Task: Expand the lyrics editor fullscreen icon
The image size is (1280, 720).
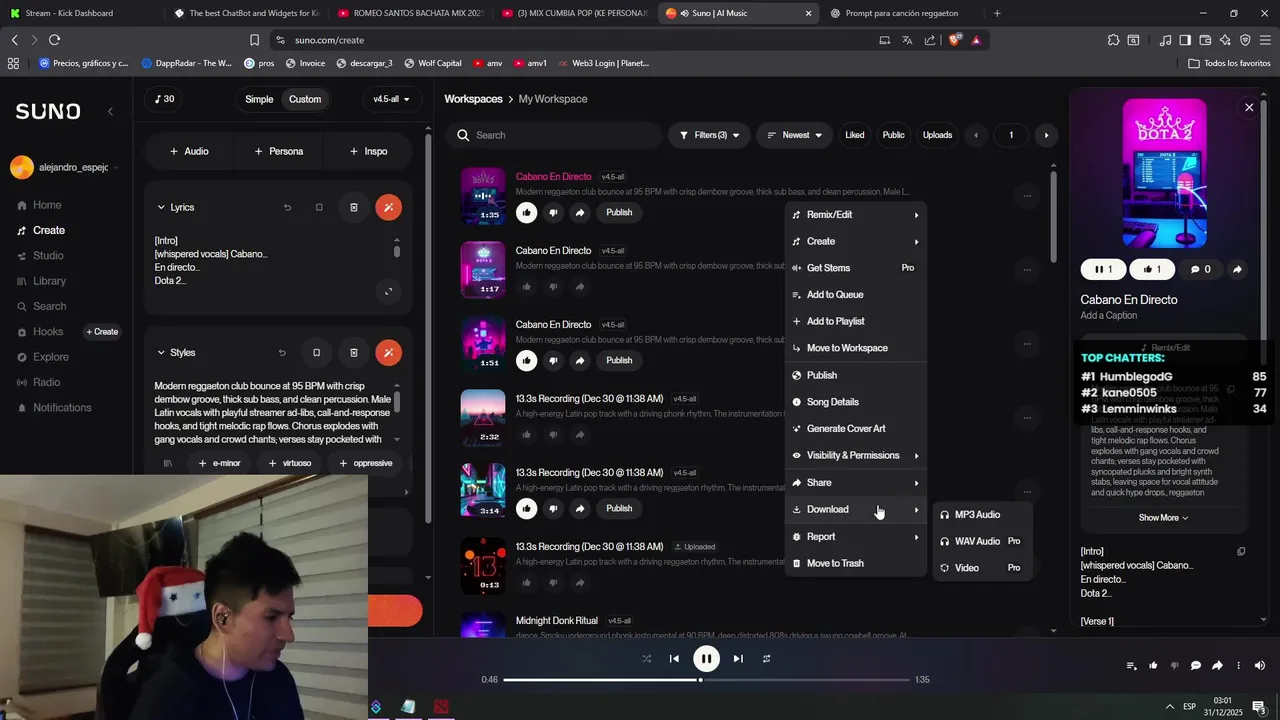Action: (388, 291)
